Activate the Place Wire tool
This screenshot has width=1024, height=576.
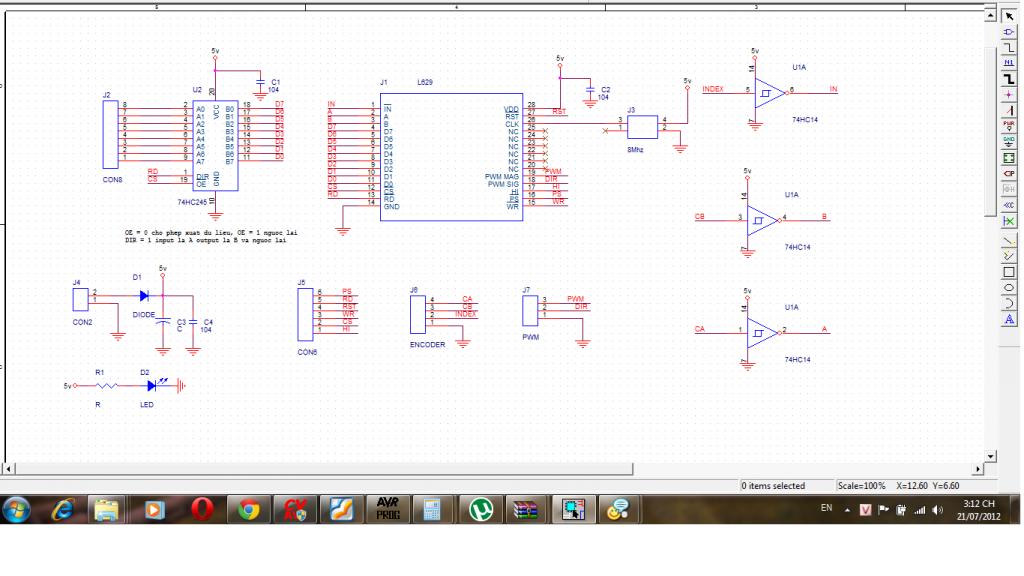(x=1009, y=47)
